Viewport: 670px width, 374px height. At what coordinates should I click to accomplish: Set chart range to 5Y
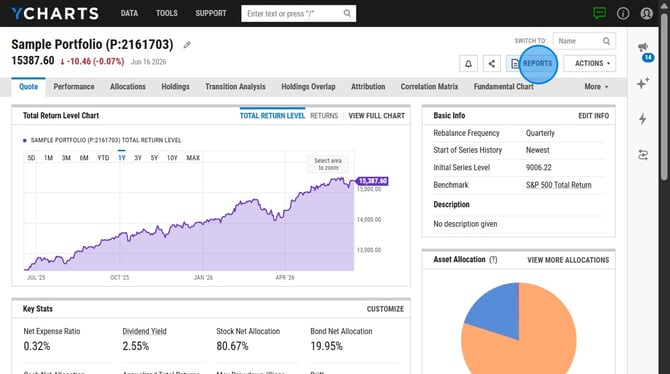click(x=154, y=158)
